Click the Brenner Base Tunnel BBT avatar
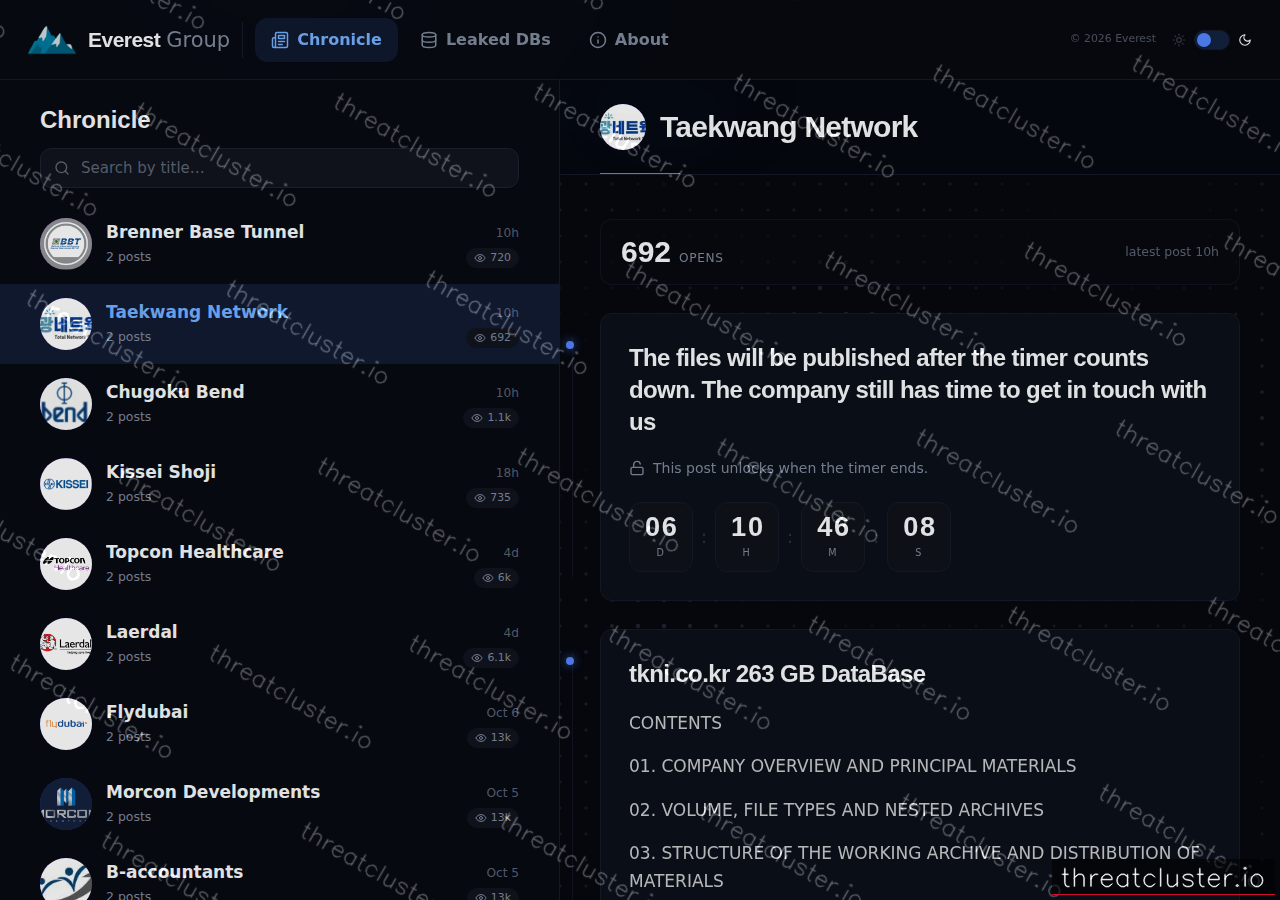This screenshot has height=900, width=1280. click(x=66, y=244)
